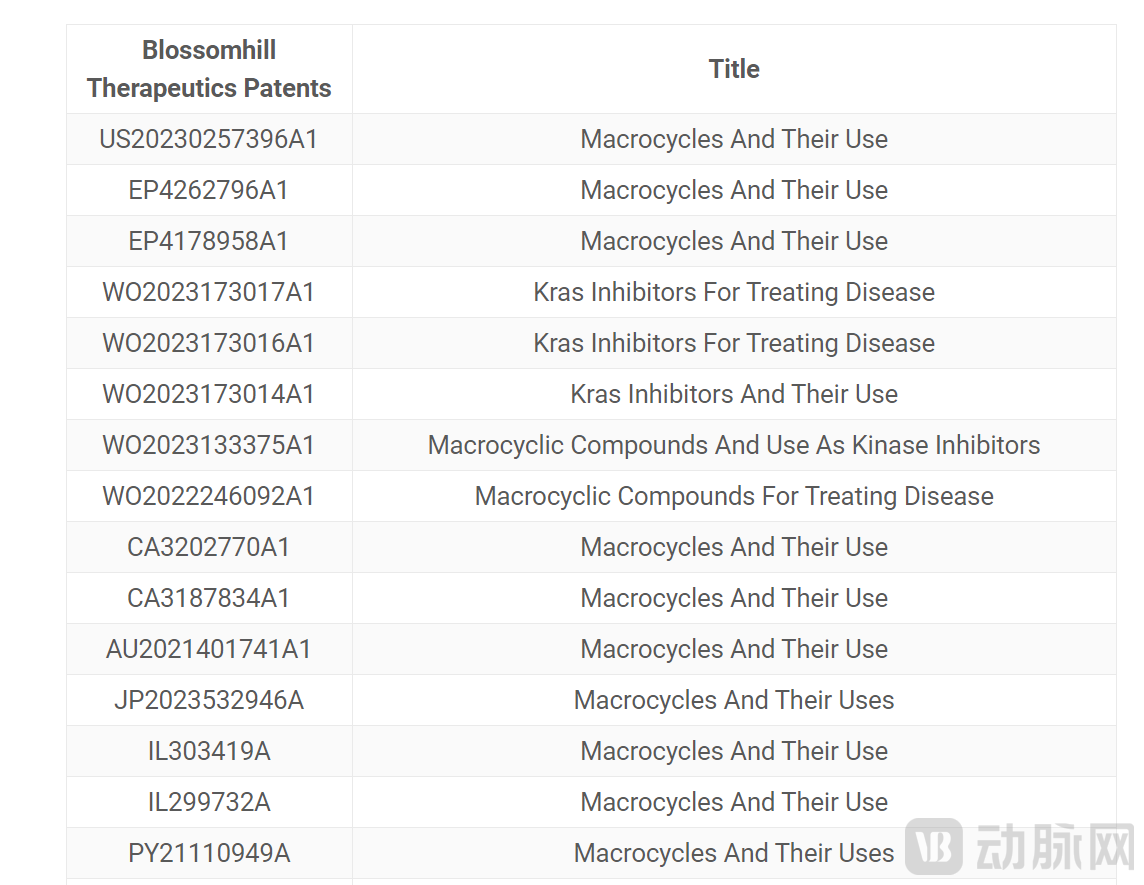This screenshot has width=1144, height=885.
Task: Click the watermark logo icon at bottom right
Action: [x=934, y=847]
